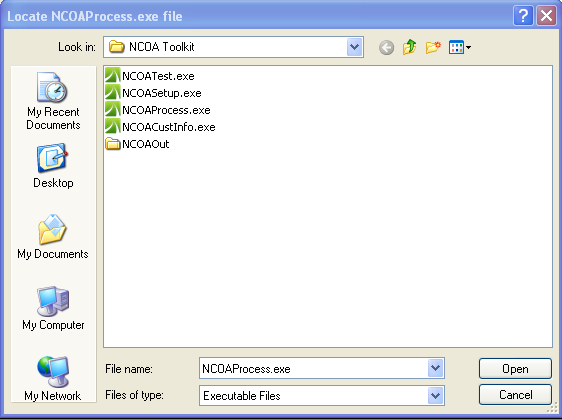Open My Recent Documents location
The image size is (562, 420).
click(53, 101)
